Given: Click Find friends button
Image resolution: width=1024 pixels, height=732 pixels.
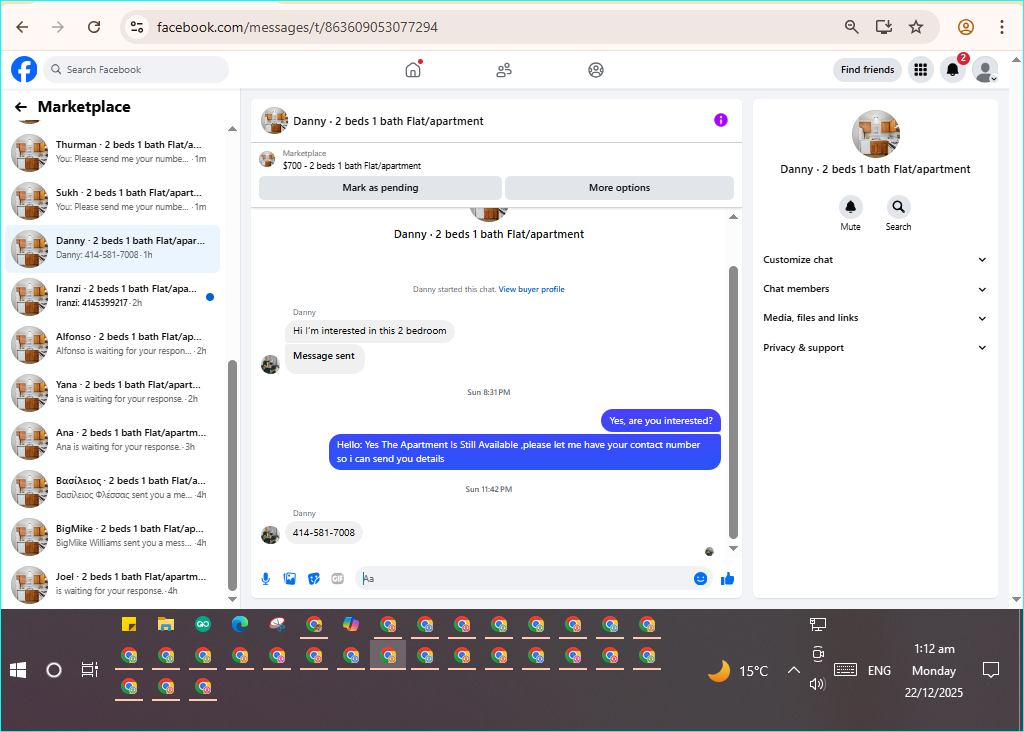Looking at the screenshot, I should click(x=867, y=69).
